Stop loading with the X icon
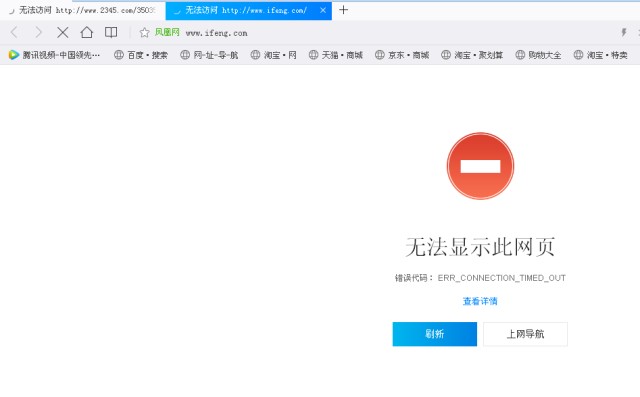The width and height of the screenshot is (640, 397). coord(62,32)
